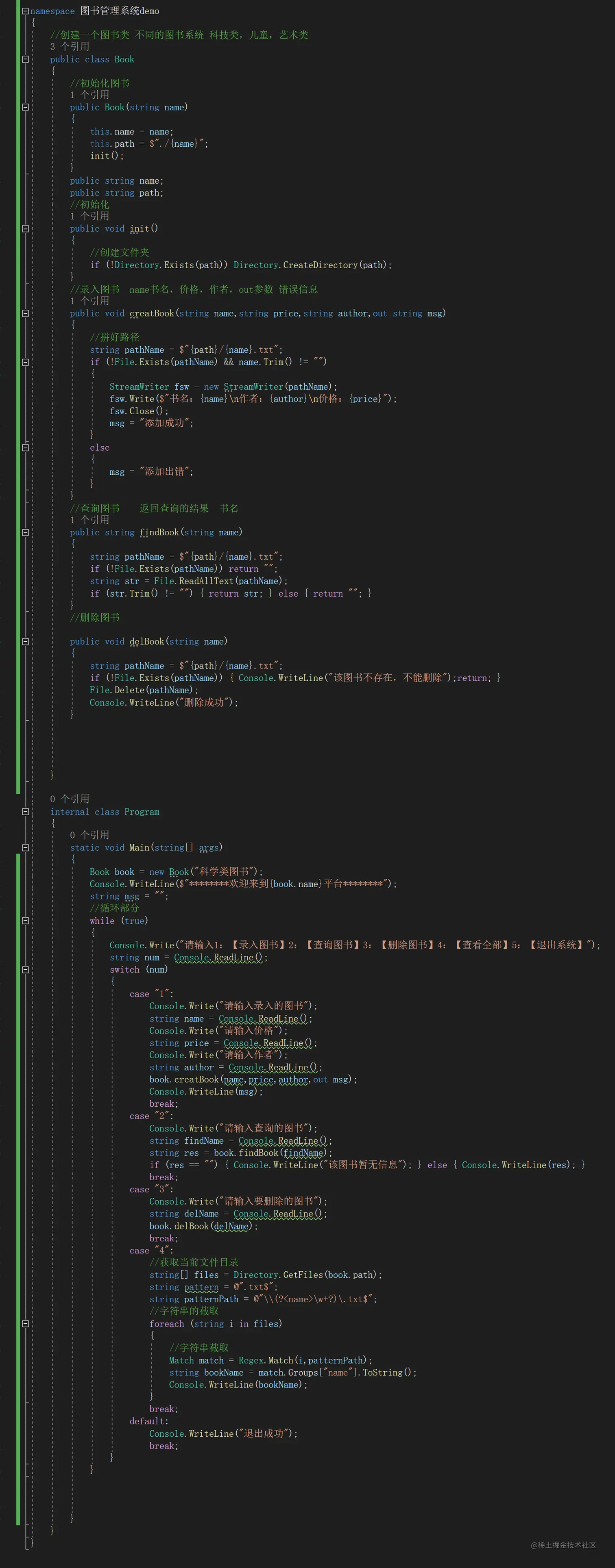Open the '1 个引用' link above findBook

coord(89,520)
